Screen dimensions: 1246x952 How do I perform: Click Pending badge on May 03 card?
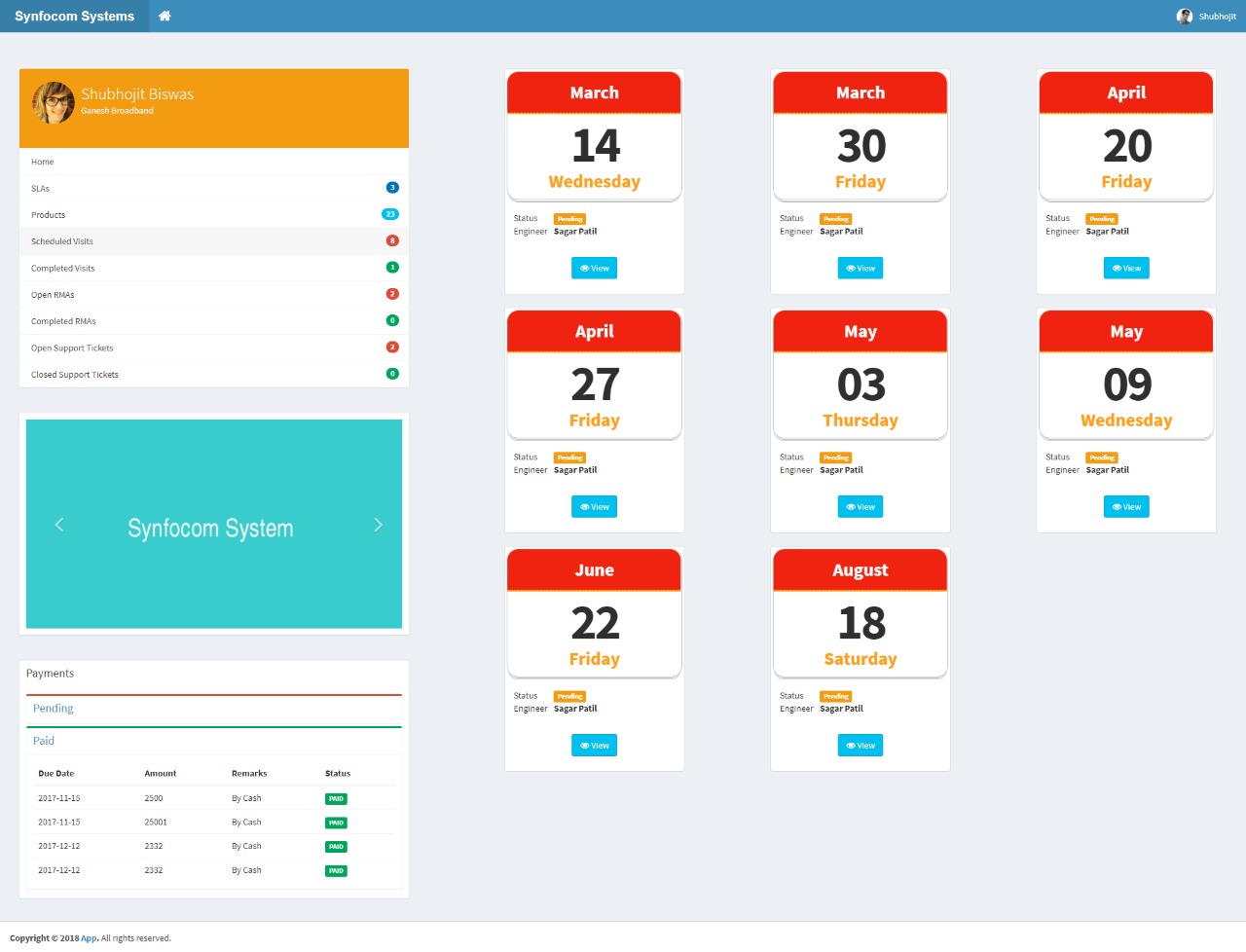(835, 458)
